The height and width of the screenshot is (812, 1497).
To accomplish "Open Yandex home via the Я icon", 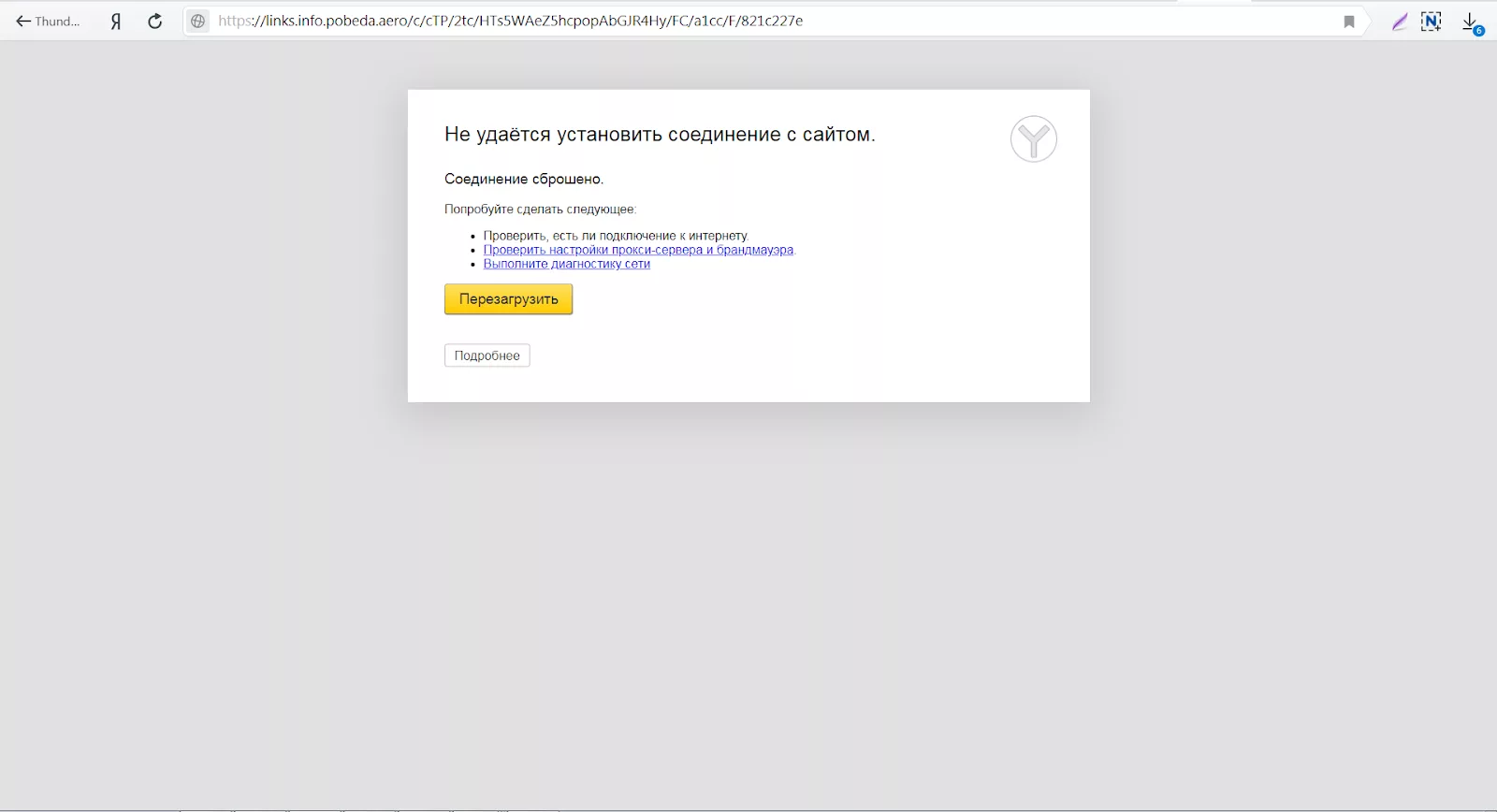I will point(116,21).
